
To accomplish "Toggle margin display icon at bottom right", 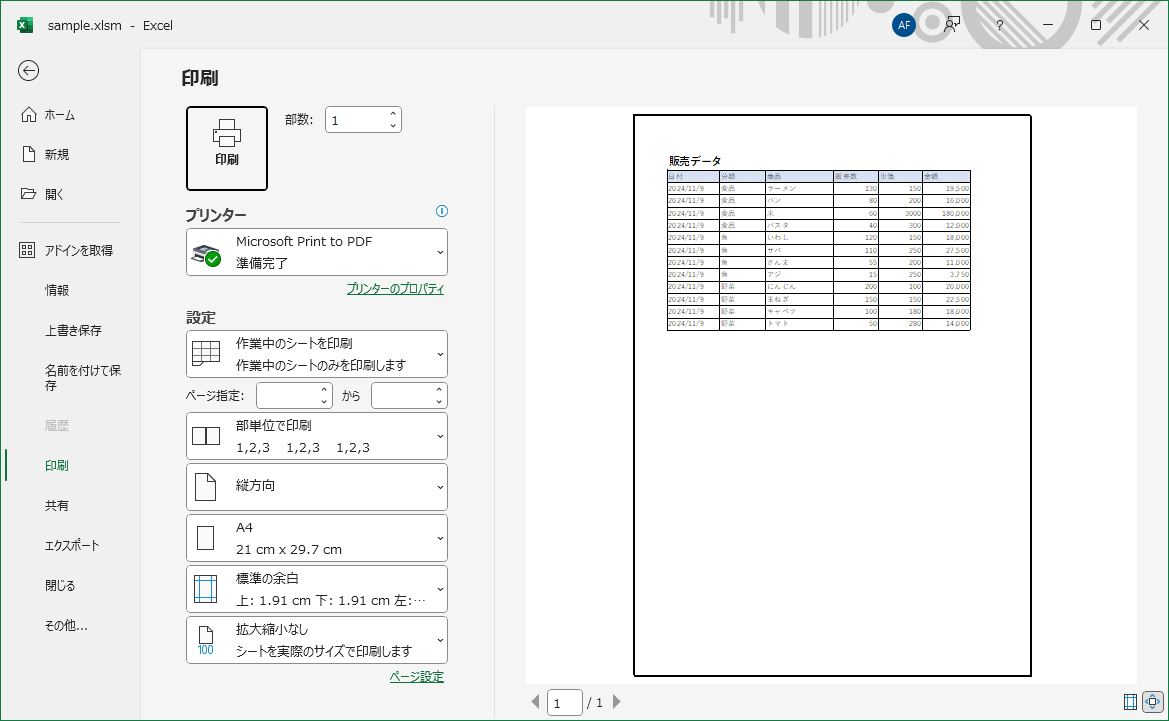I will point(1130,702).
